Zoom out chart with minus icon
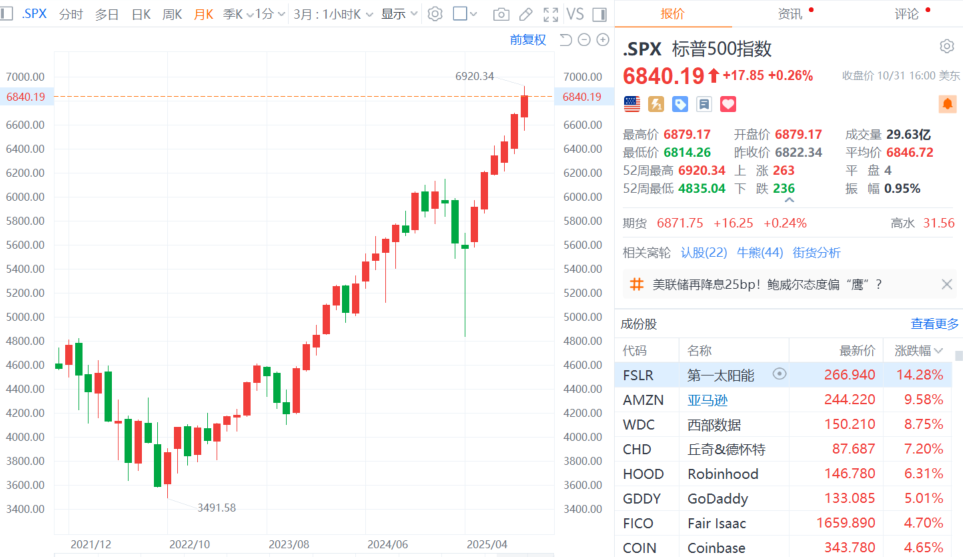The image size is (963, 557). coord(584,40)
